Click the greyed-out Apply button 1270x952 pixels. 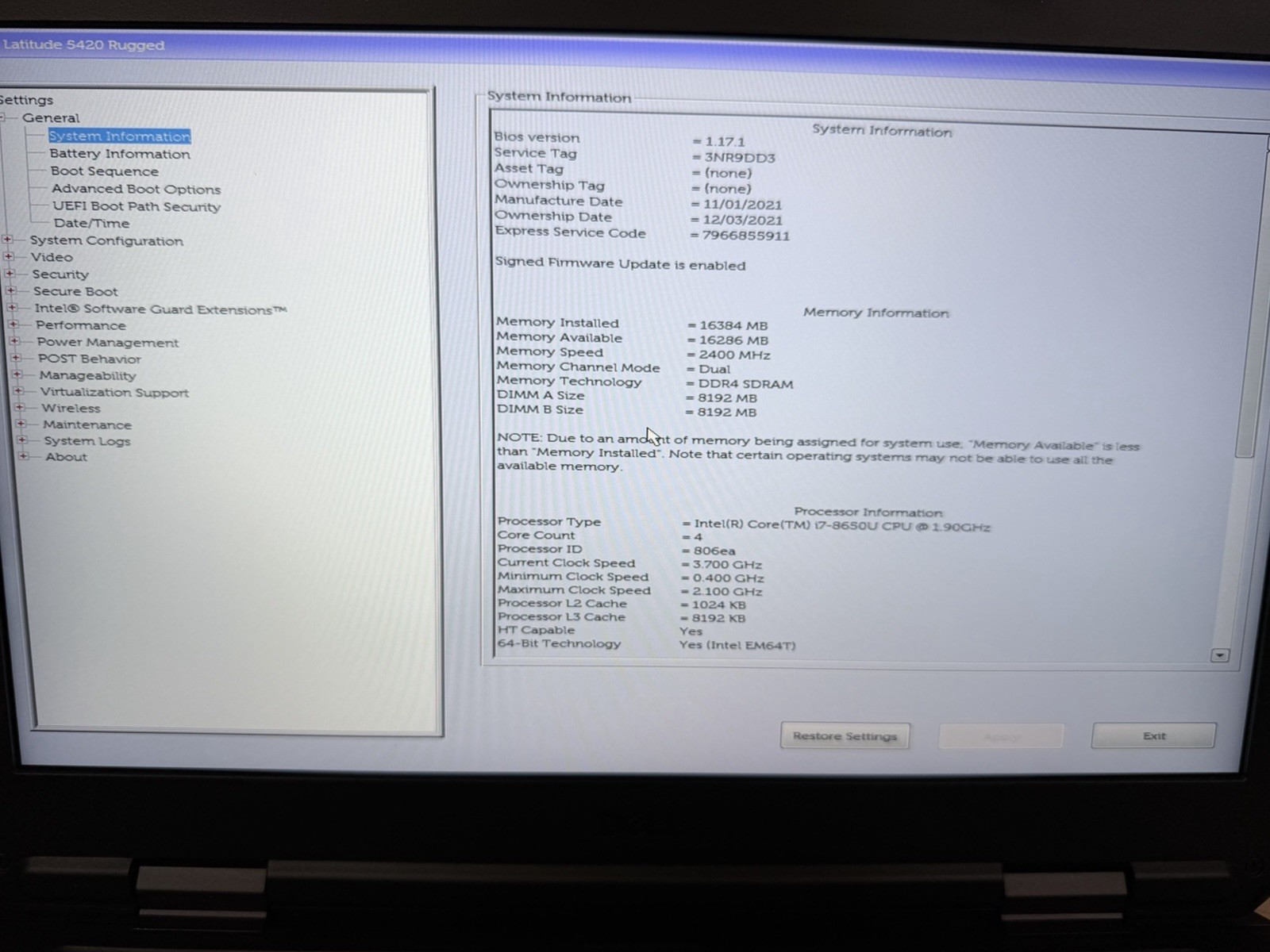click(1001, 736)
